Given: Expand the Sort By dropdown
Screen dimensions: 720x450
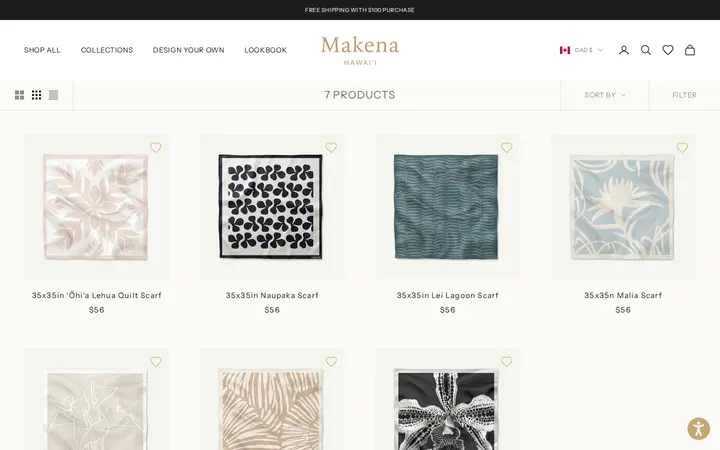Looking at the screenshot, I should (x=605, y=95).
